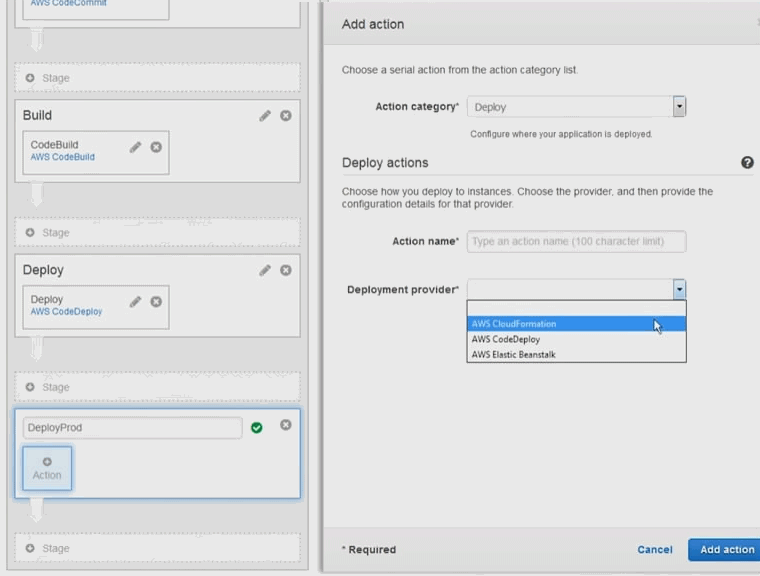Open the AWS CodeBuild link
Screen dimensions: 760x576
click(x=63, y=157)
